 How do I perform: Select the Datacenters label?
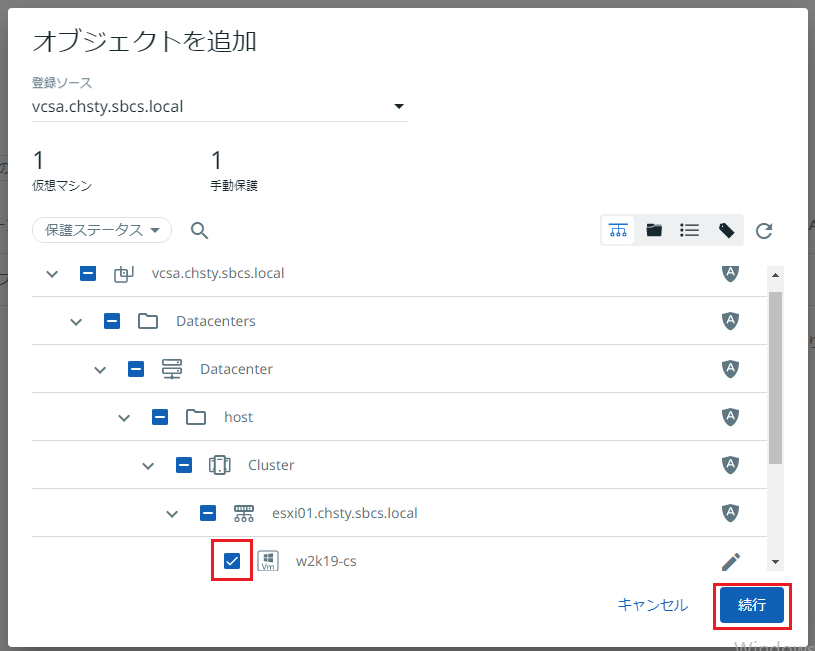[x=216, y=321]
